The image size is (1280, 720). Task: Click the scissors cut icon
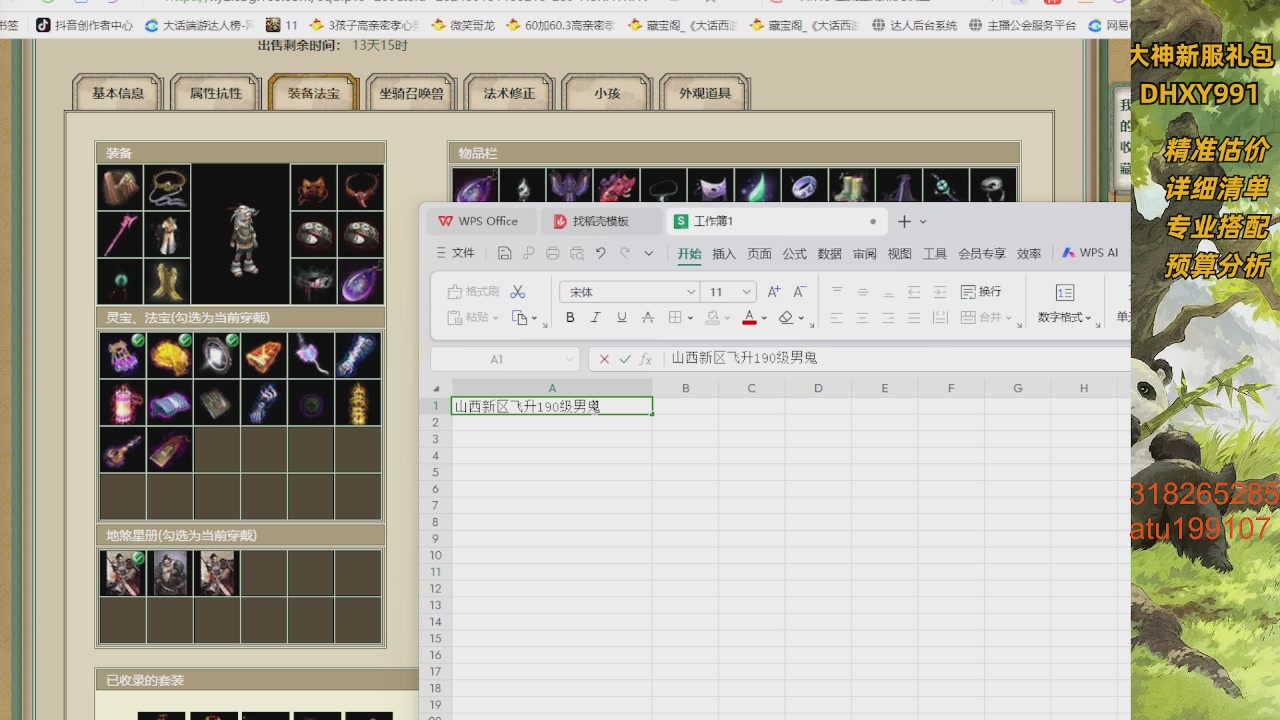coord(518,292)
